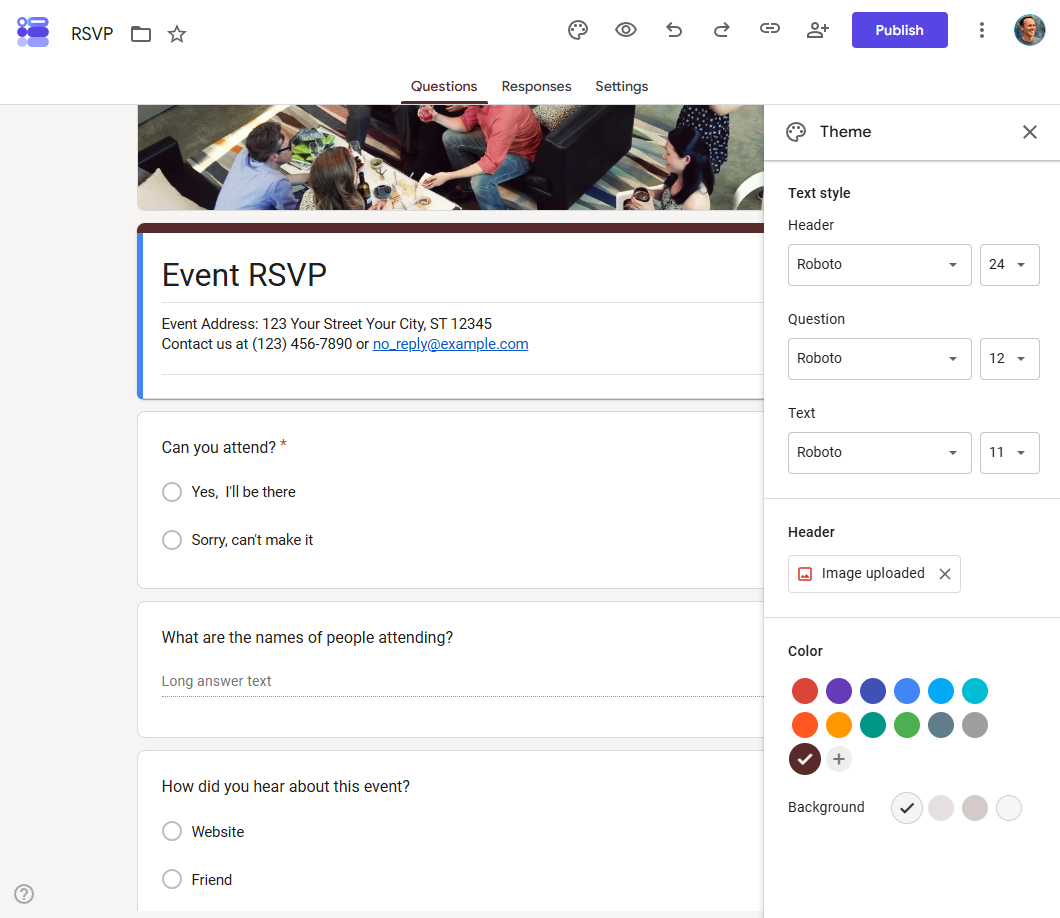Choose the blue grey theme color
1060x918 pixels.
click(x=941, y=725)
